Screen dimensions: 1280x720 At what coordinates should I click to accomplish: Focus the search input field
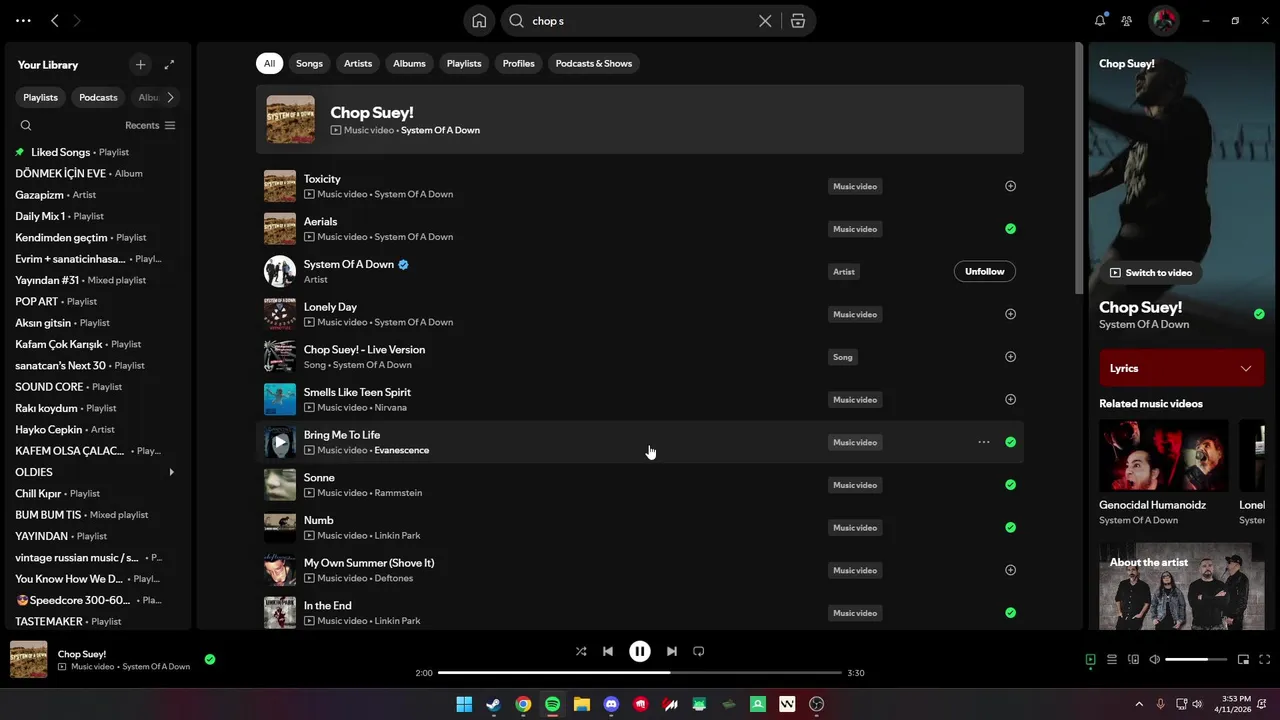point(640,21)
